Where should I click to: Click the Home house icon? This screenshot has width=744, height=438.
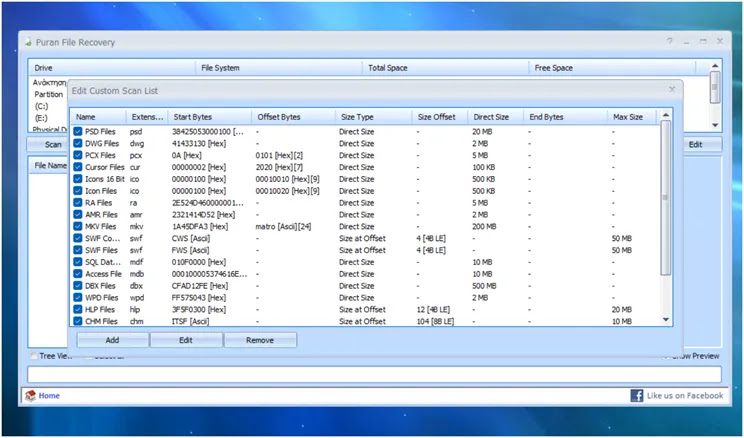(x=31, y=396)
